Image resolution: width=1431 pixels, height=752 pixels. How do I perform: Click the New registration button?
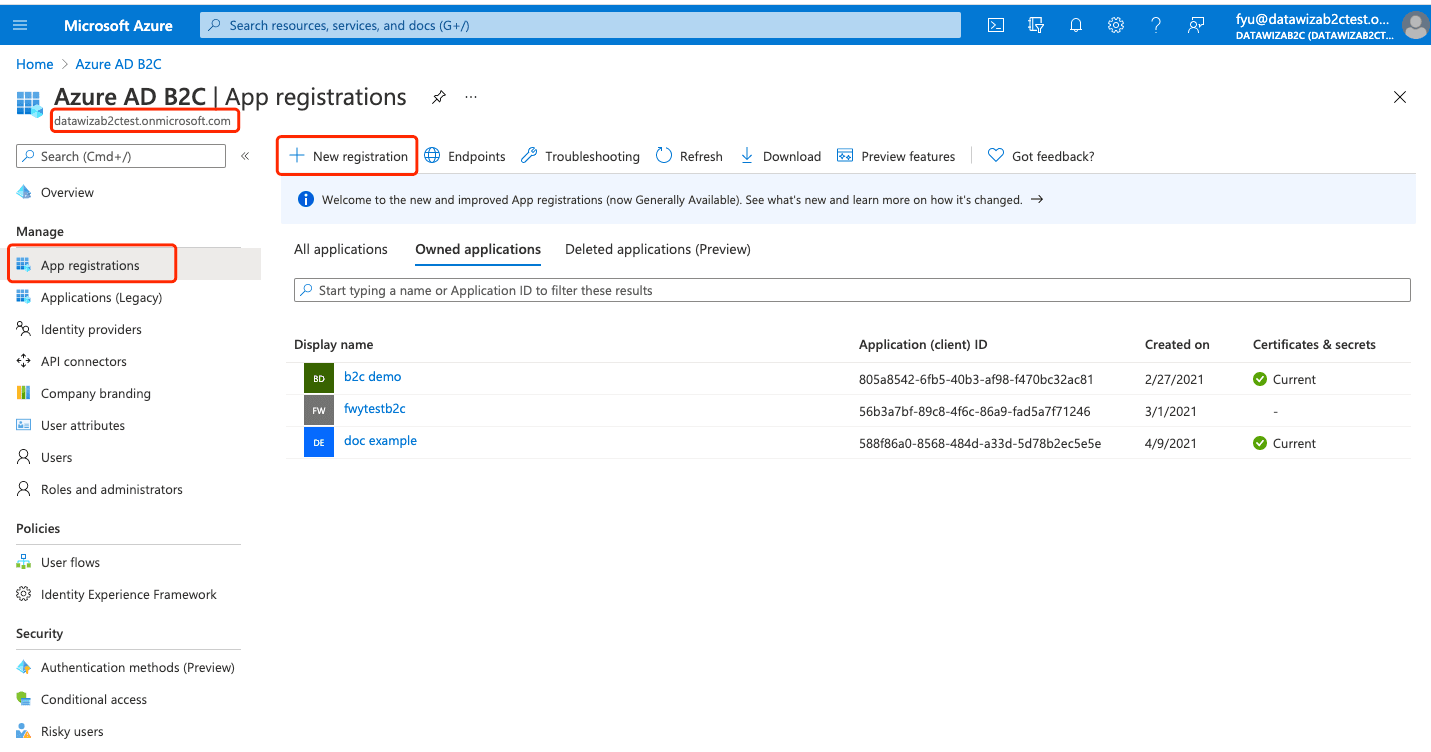click(348, 156)
